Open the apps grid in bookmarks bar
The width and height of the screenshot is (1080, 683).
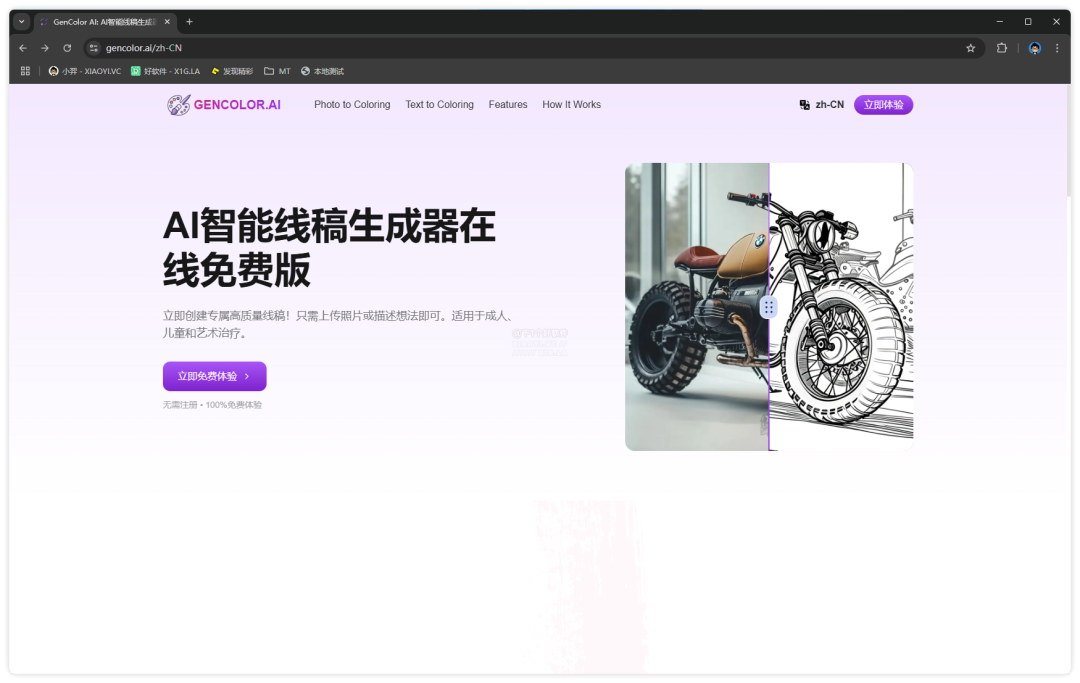pos(25,71)
